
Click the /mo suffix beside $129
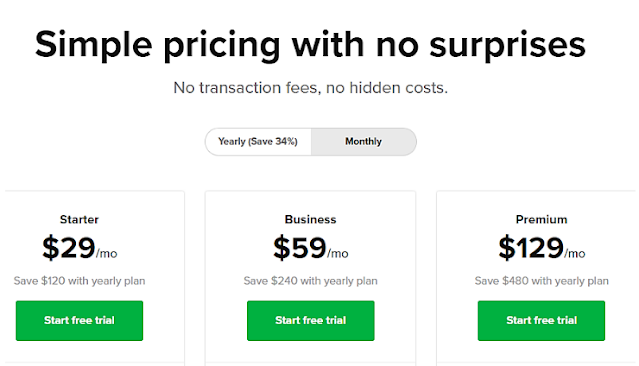pyautogui.click(x=575, y=254)
